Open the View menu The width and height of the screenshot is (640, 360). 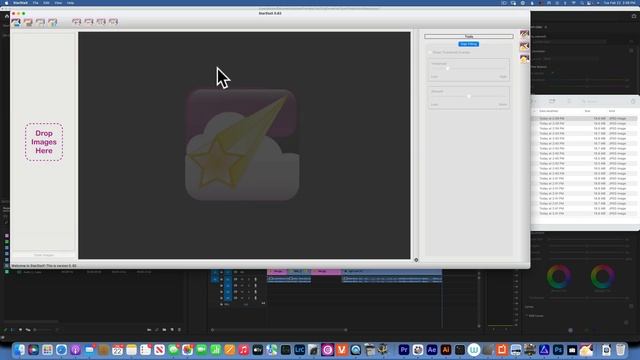58,3
